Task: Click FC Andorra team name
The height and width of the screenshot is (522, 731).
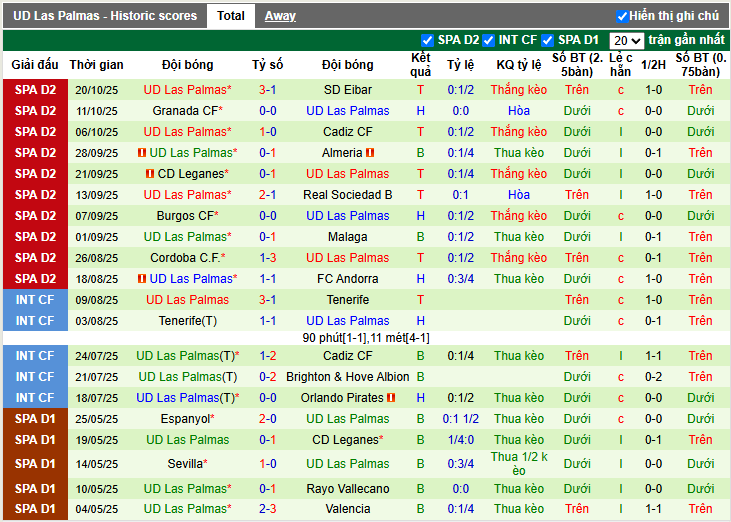Action: click(x=348, y=279)
